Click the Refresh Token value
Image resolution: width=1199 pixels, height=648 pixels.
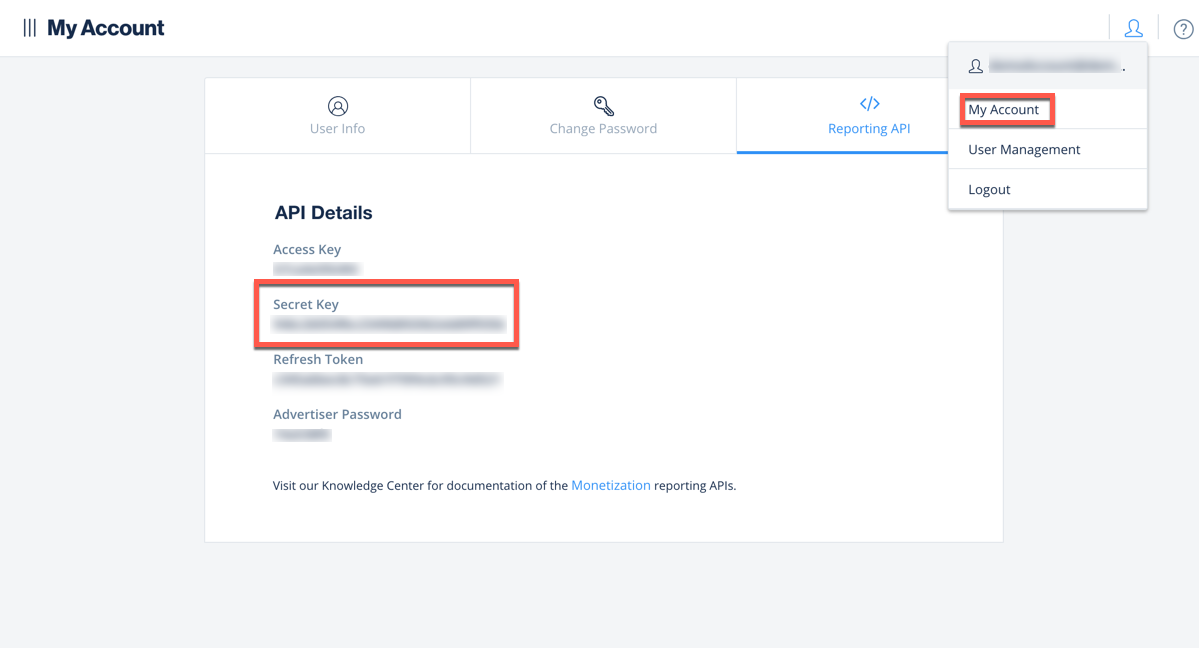[387, 379]
